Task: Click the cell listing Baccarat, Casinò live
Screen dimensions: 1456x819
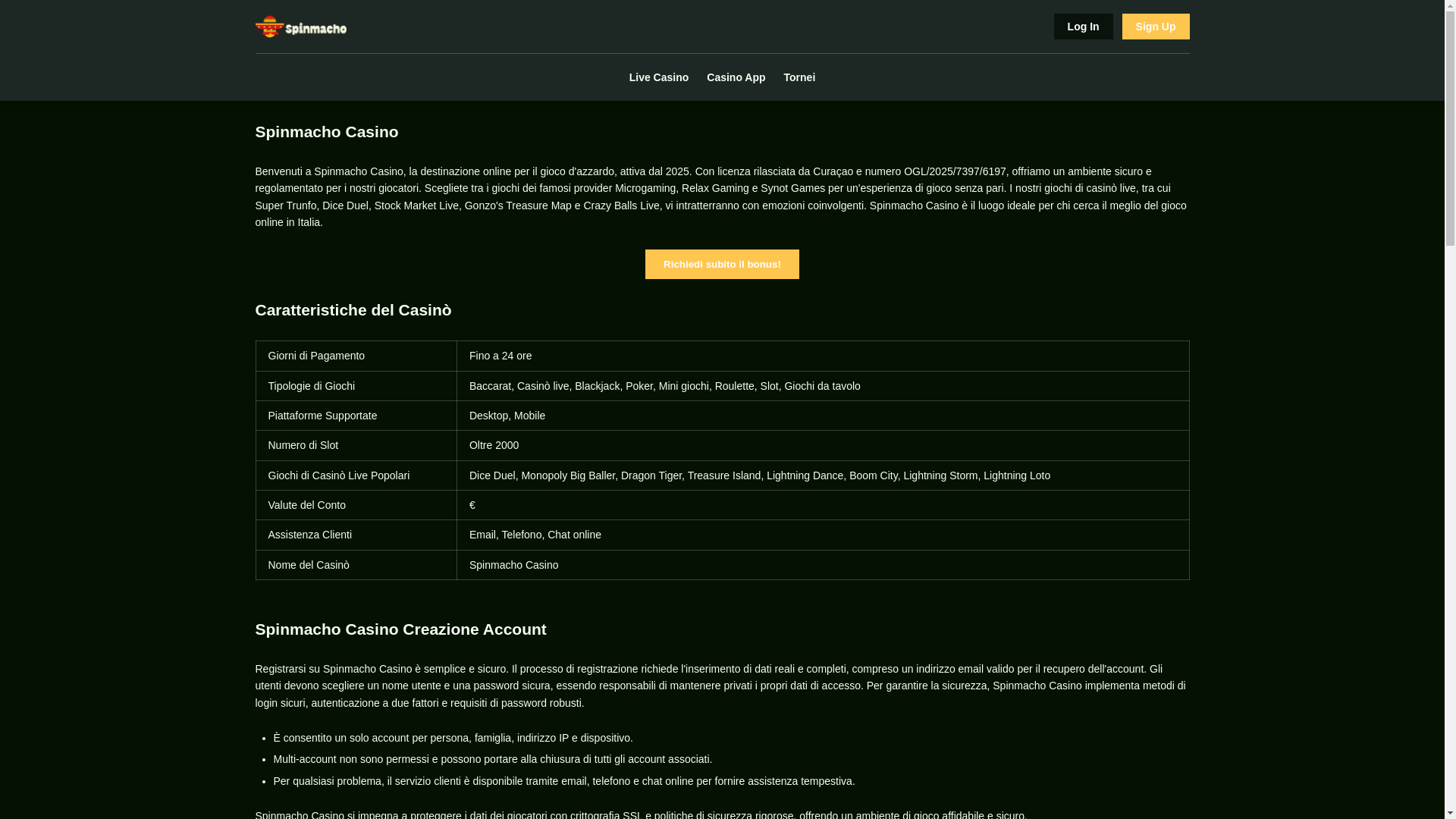Action: pos(823,386)
